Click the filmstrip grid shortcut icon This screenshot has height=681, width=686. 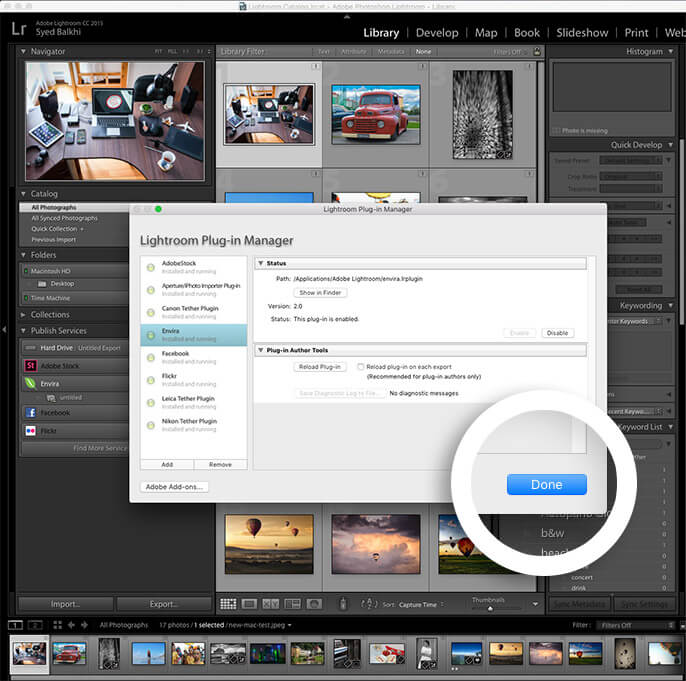coord(58,625)
